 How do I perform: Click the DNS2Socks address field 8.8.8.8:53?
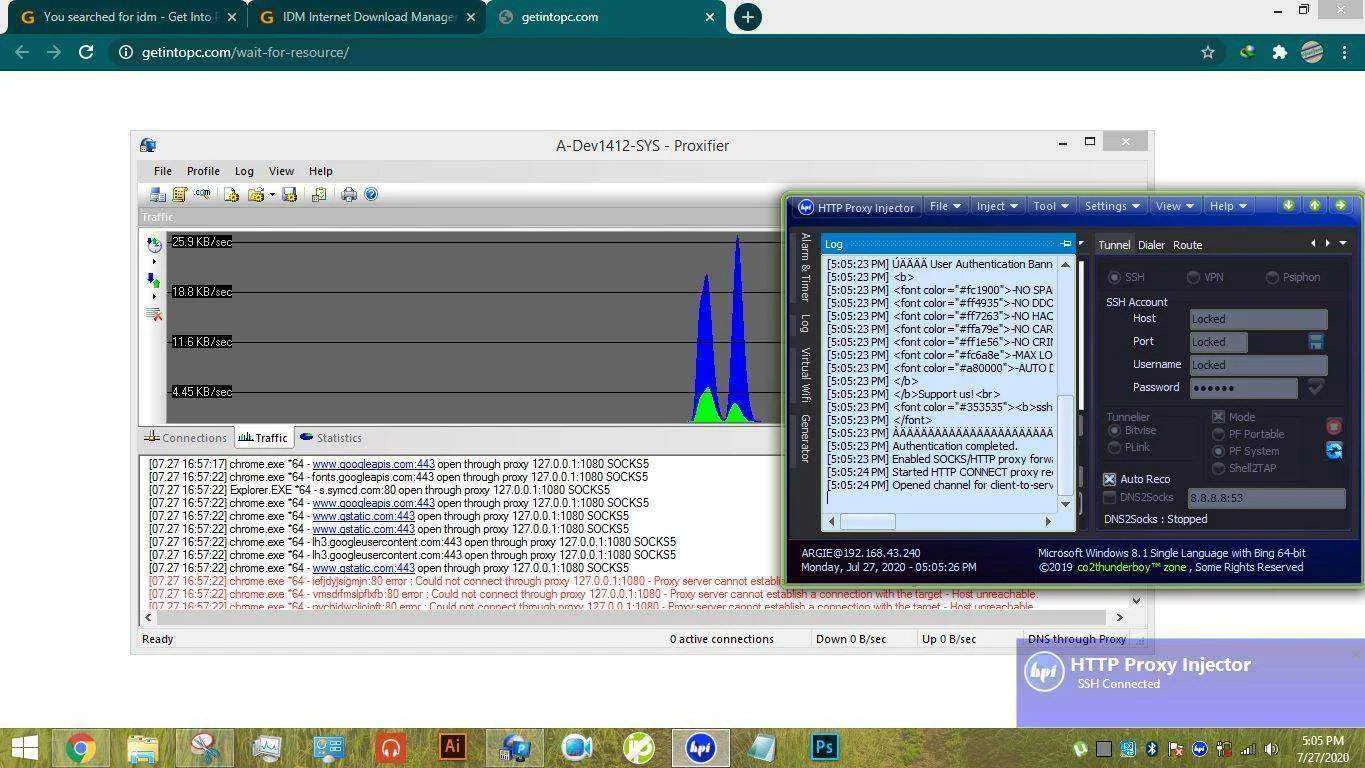tap(1266, 498)
